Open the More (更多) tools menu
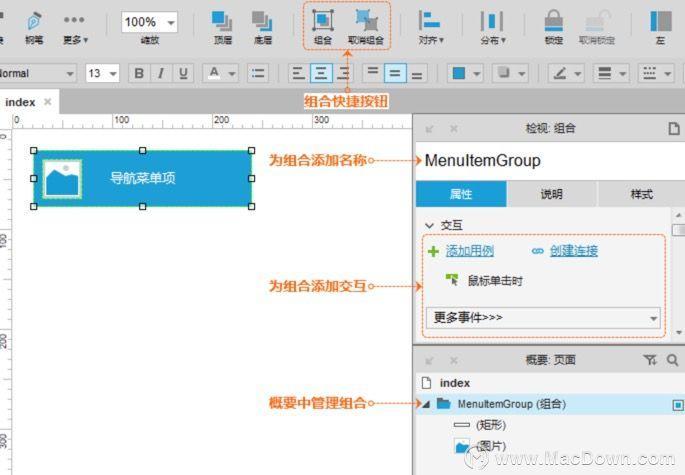Screen dimensions: 685x475 tap(75, 28)
